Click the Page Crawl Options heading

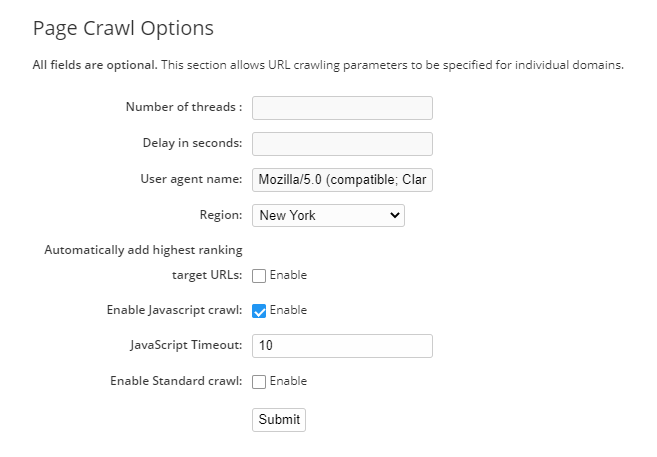[123, 28]
